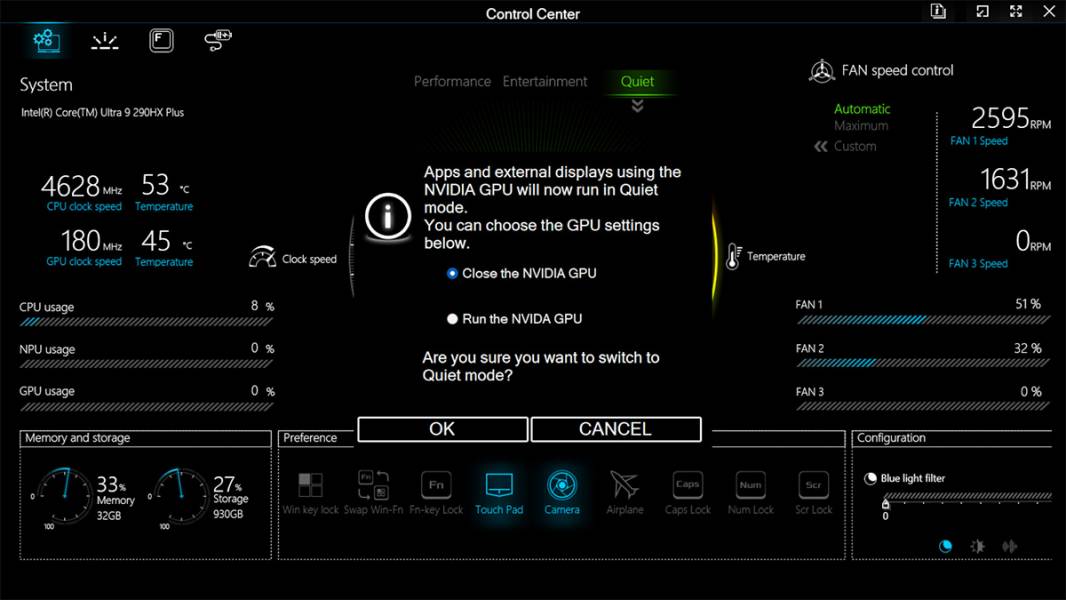The height and width of the screenshot is (600, 1066).
Task: Open the Flexikey macro tab icon
Action: coord(161,41)
